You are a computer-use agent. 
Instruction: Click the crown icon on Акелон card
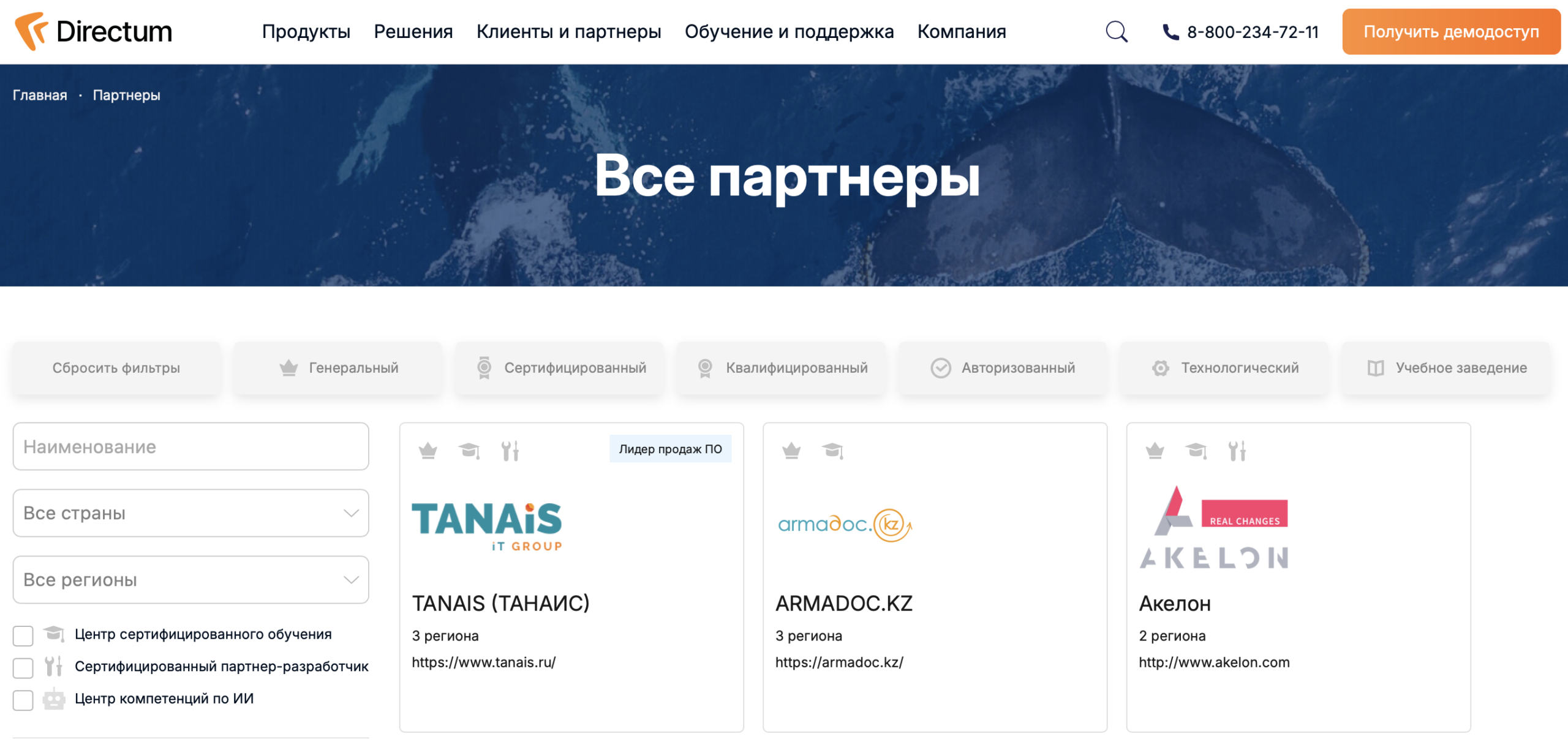(1155, 451)
